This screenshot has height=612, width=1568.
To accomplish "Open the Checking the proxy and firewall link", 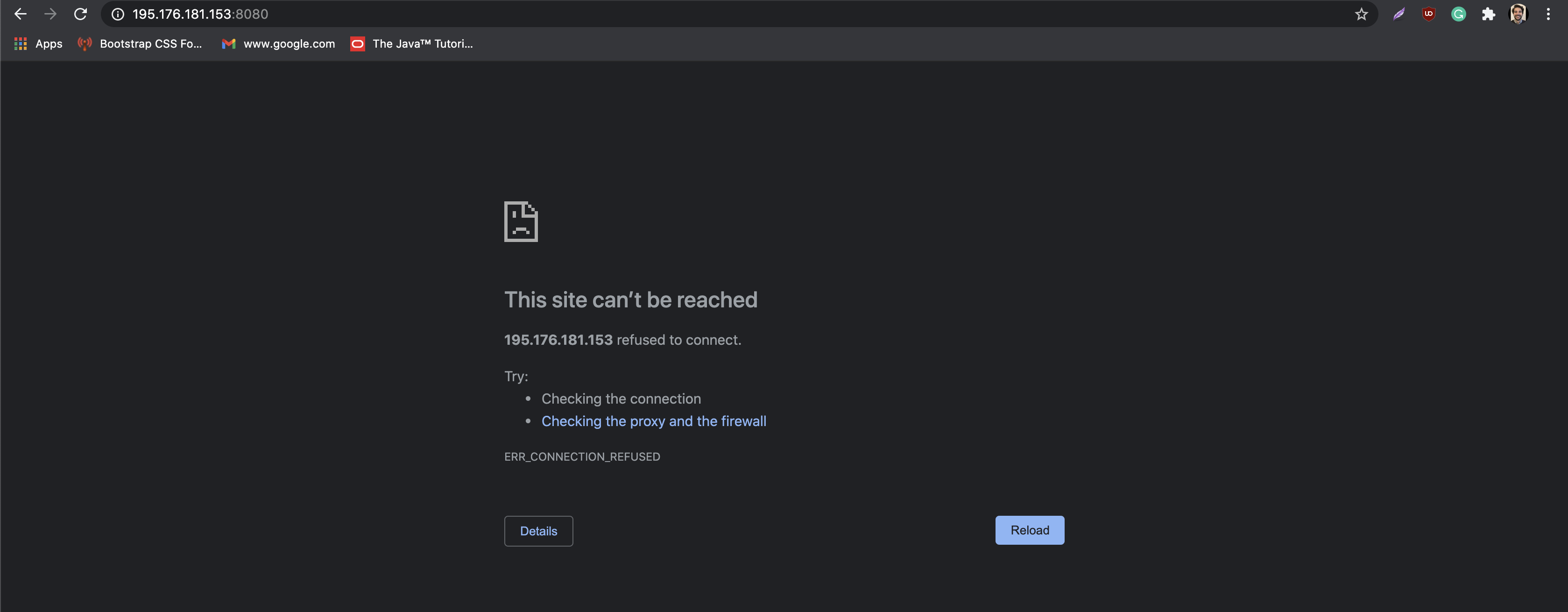I will coord(653,421).
